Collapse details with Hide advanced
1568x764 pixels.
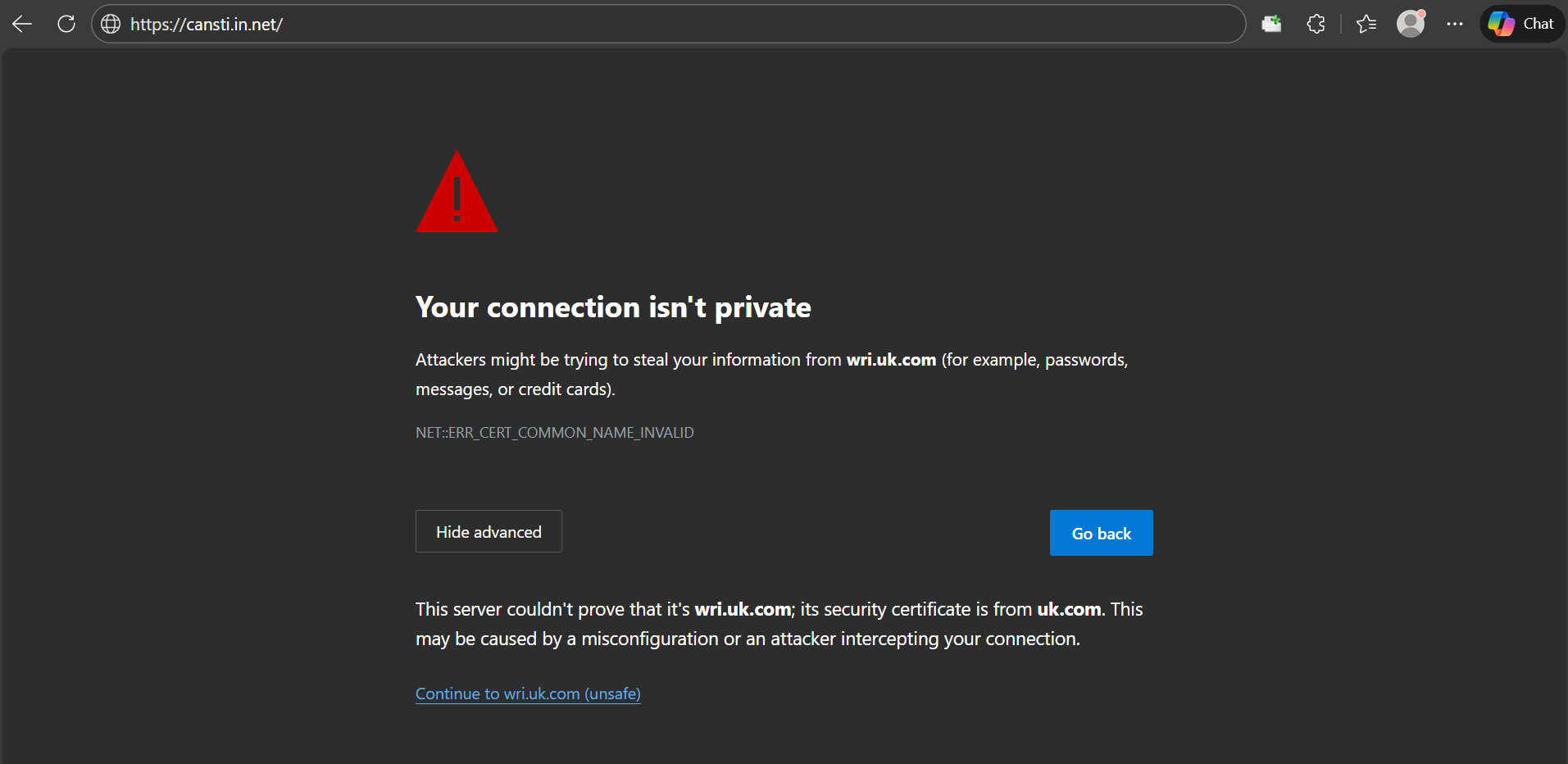coord(489,532)
